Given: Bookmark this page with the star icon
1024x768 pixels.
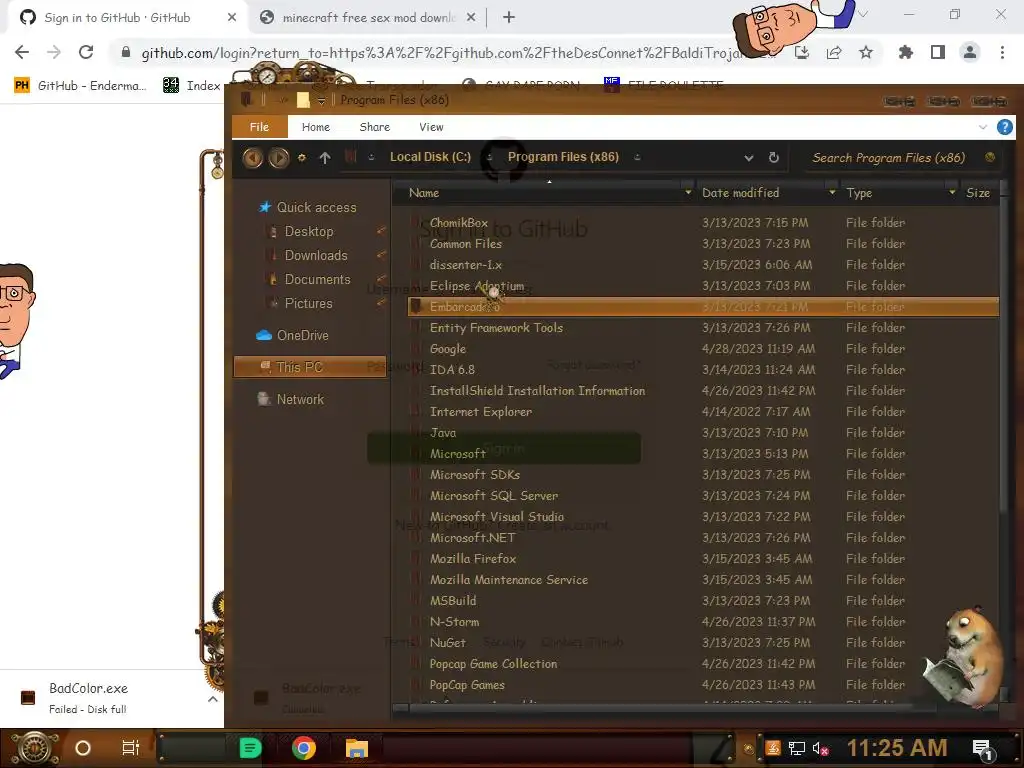Looking at the screenshot, I should point(865,52).
